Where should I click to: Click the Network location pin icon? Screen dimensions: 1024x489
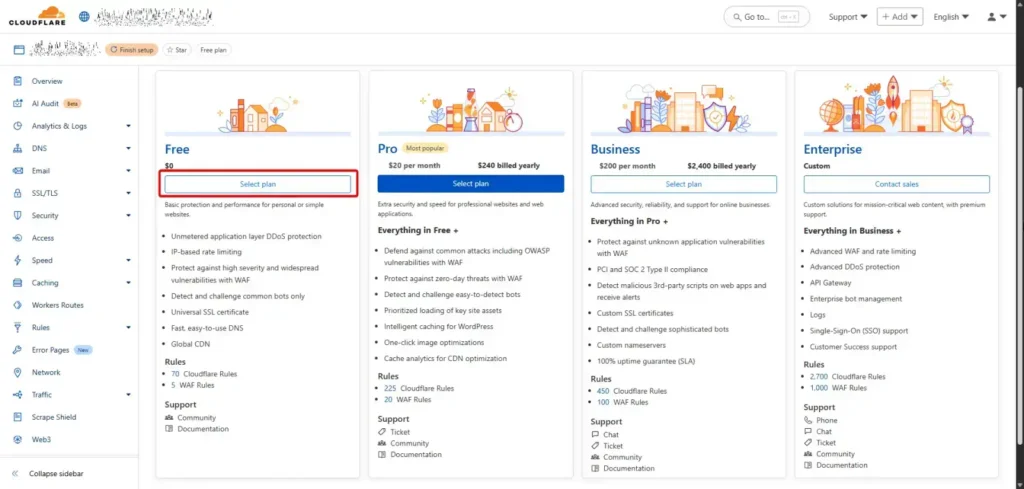point(18,372)
